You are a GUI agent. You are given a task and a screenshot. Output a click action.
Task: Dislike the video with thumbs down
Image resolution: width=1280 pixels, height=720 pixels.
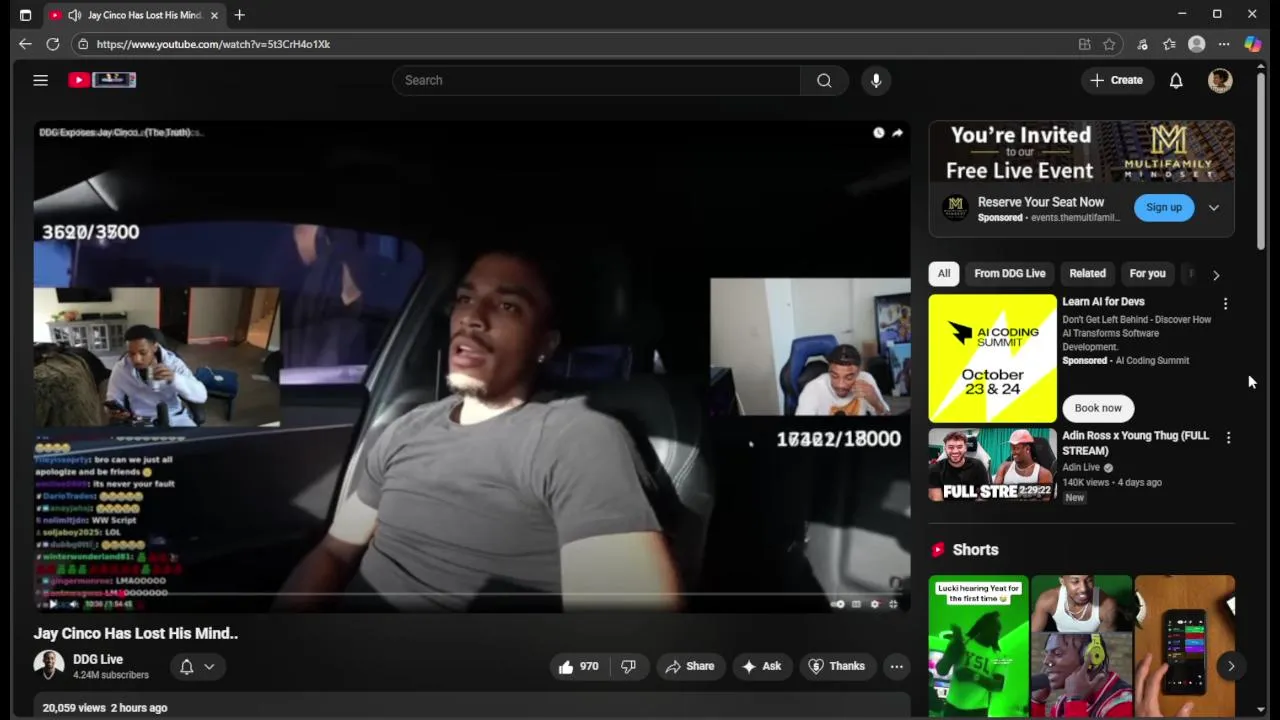tap(628, 666)
